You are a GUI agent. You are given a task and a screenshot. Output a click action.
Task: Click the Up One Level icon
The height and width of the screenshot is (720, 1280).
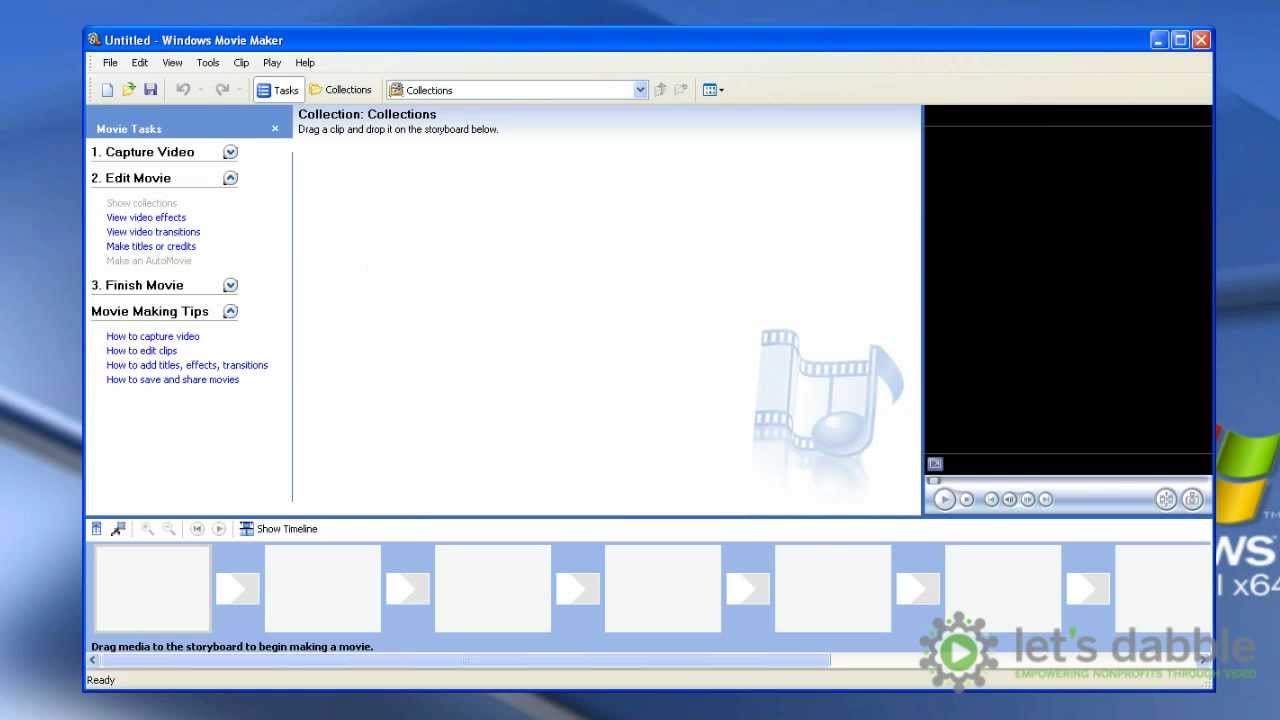[x=660, y=90]
